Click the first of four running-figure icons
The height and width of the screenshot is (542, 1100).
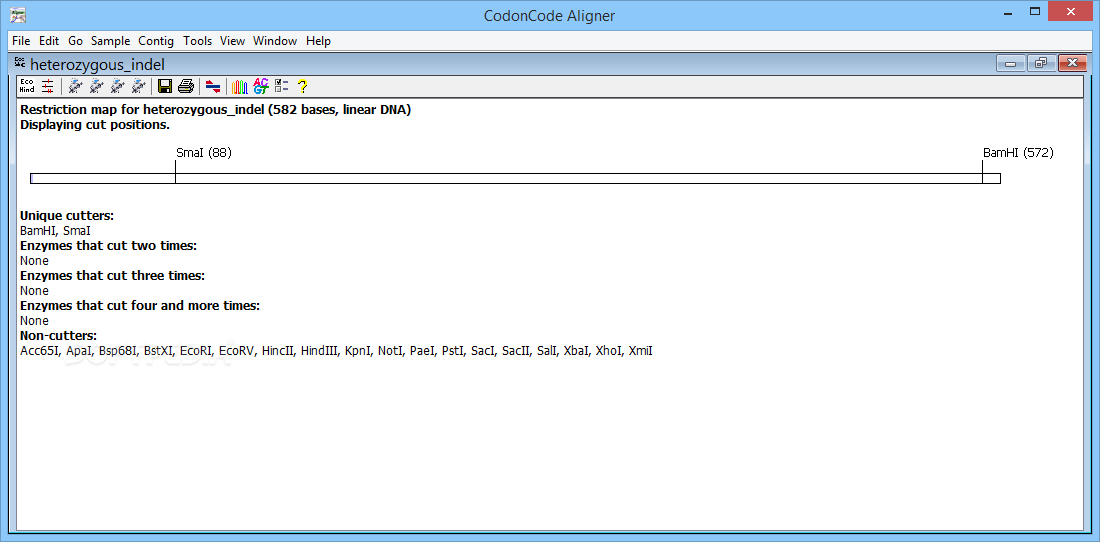point(76,86)
